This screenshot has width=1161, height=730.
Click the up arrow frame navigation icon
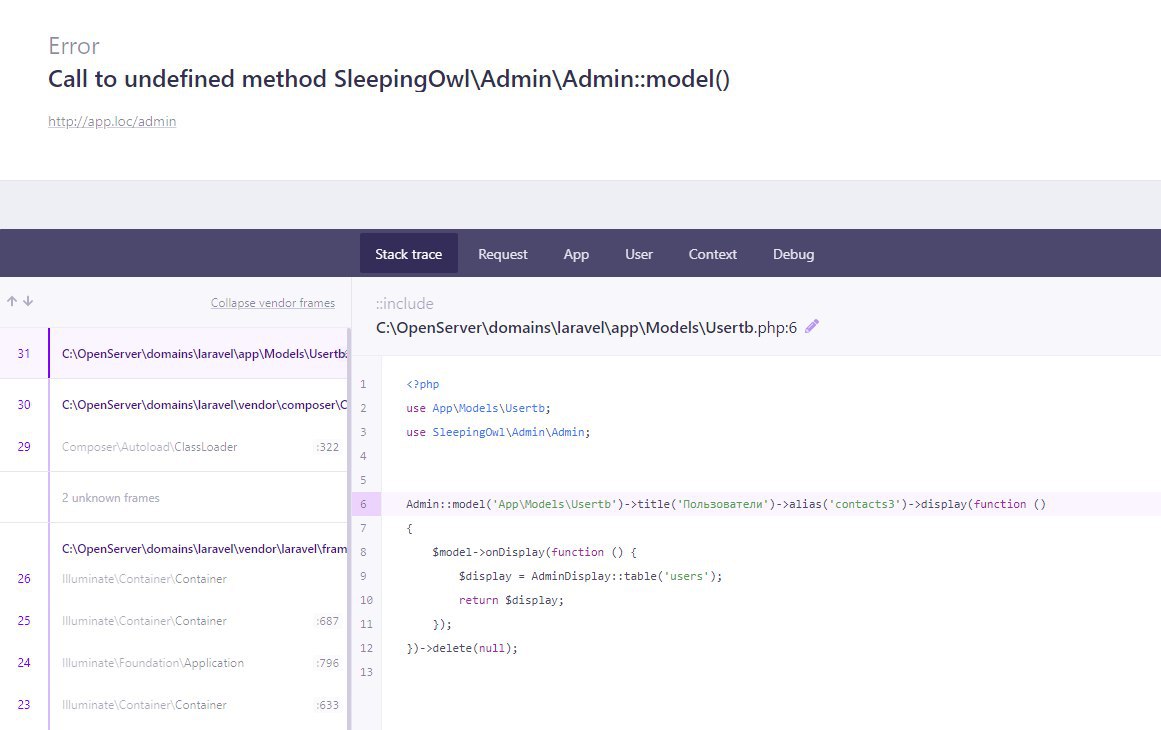click(12, 301)
